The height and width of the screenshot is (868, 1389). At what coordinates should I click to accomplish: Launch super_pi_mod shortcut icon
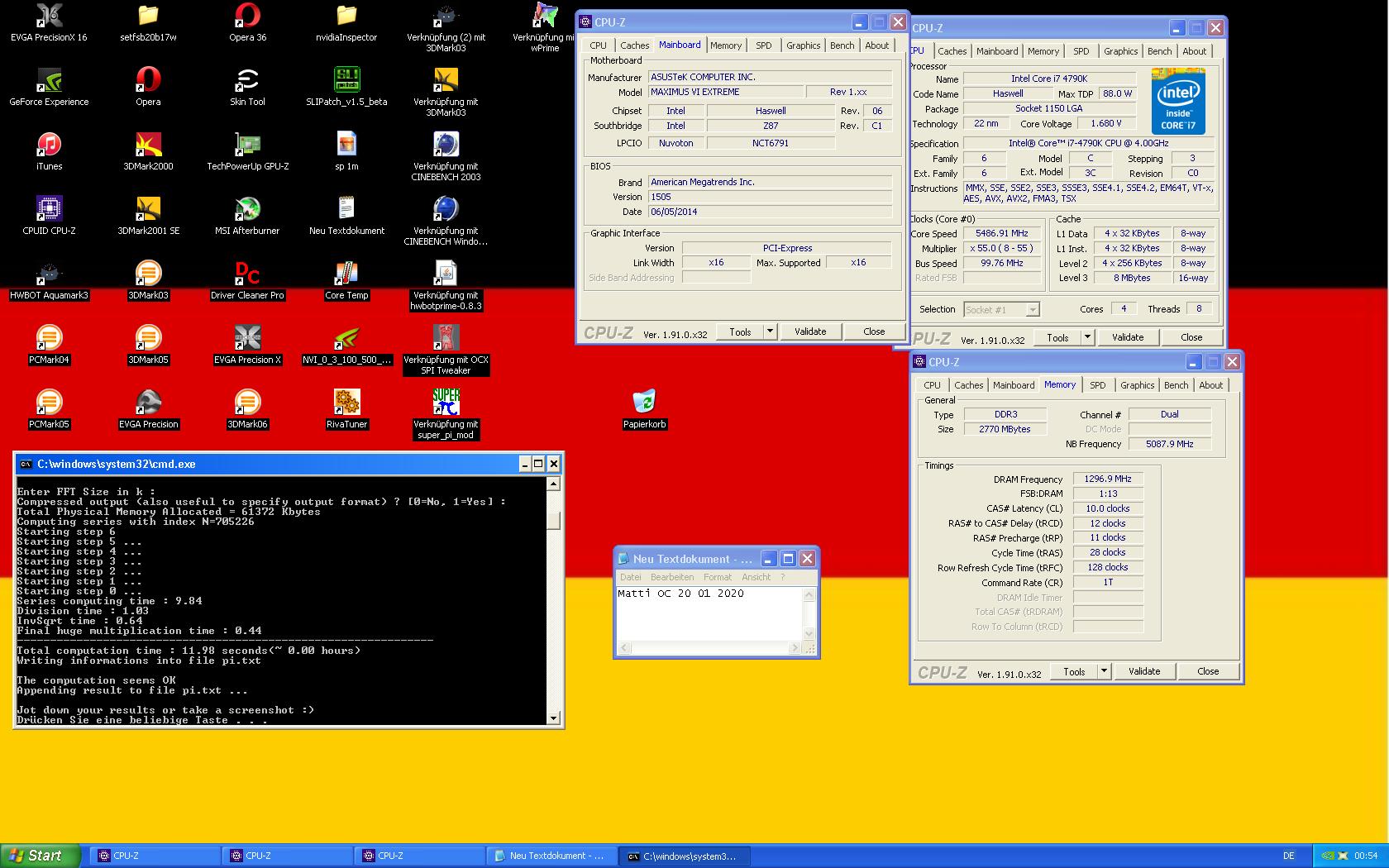pos(446,414)
